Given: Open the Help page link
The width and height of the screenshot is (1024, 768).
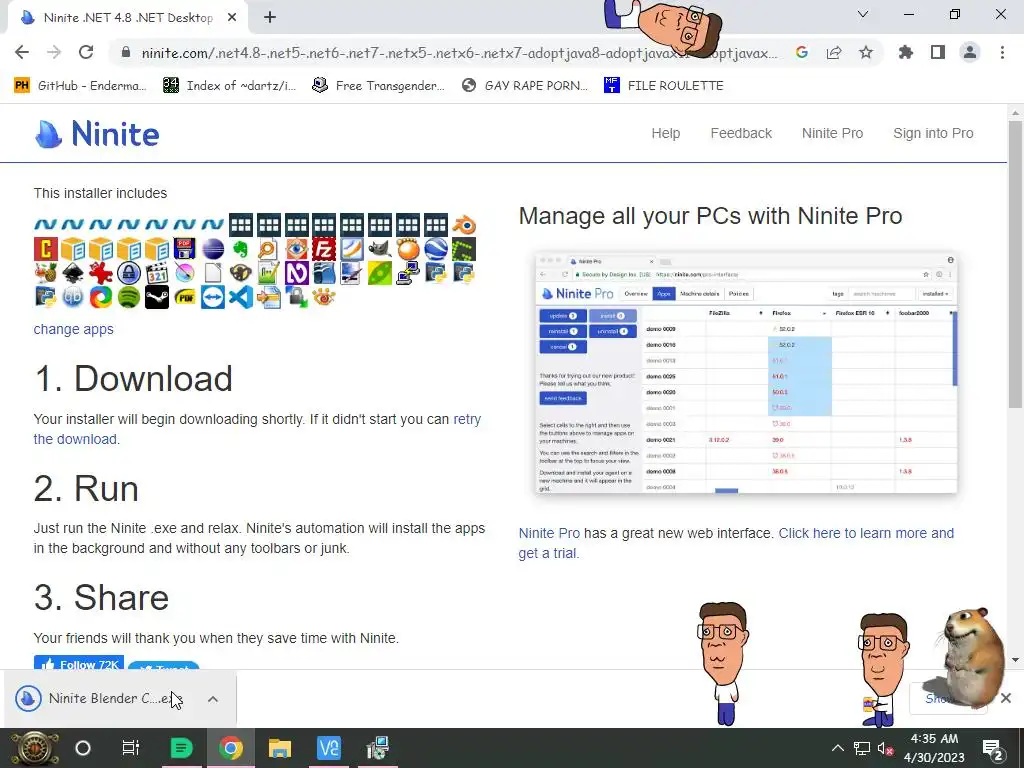Looking at the screenshot, I should click(x=665, y=133).
